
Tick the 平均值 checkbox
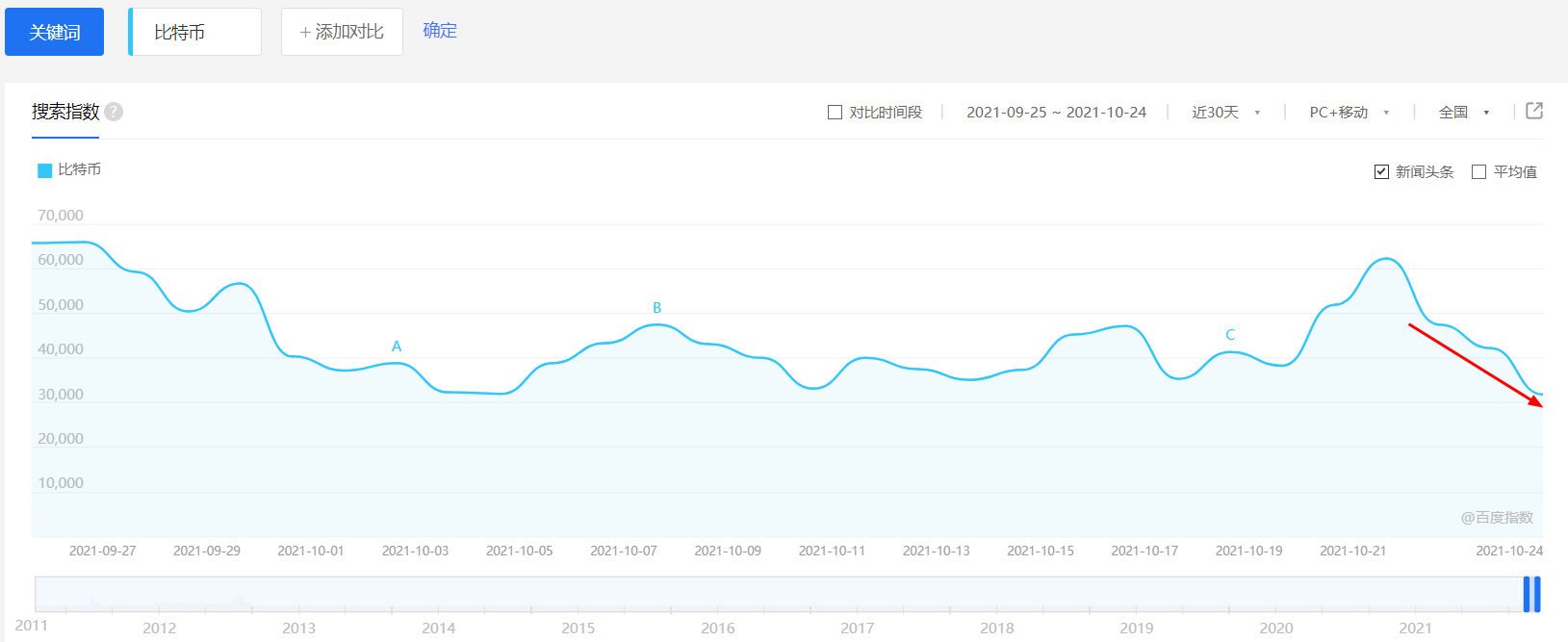(x=1479, y=171)
